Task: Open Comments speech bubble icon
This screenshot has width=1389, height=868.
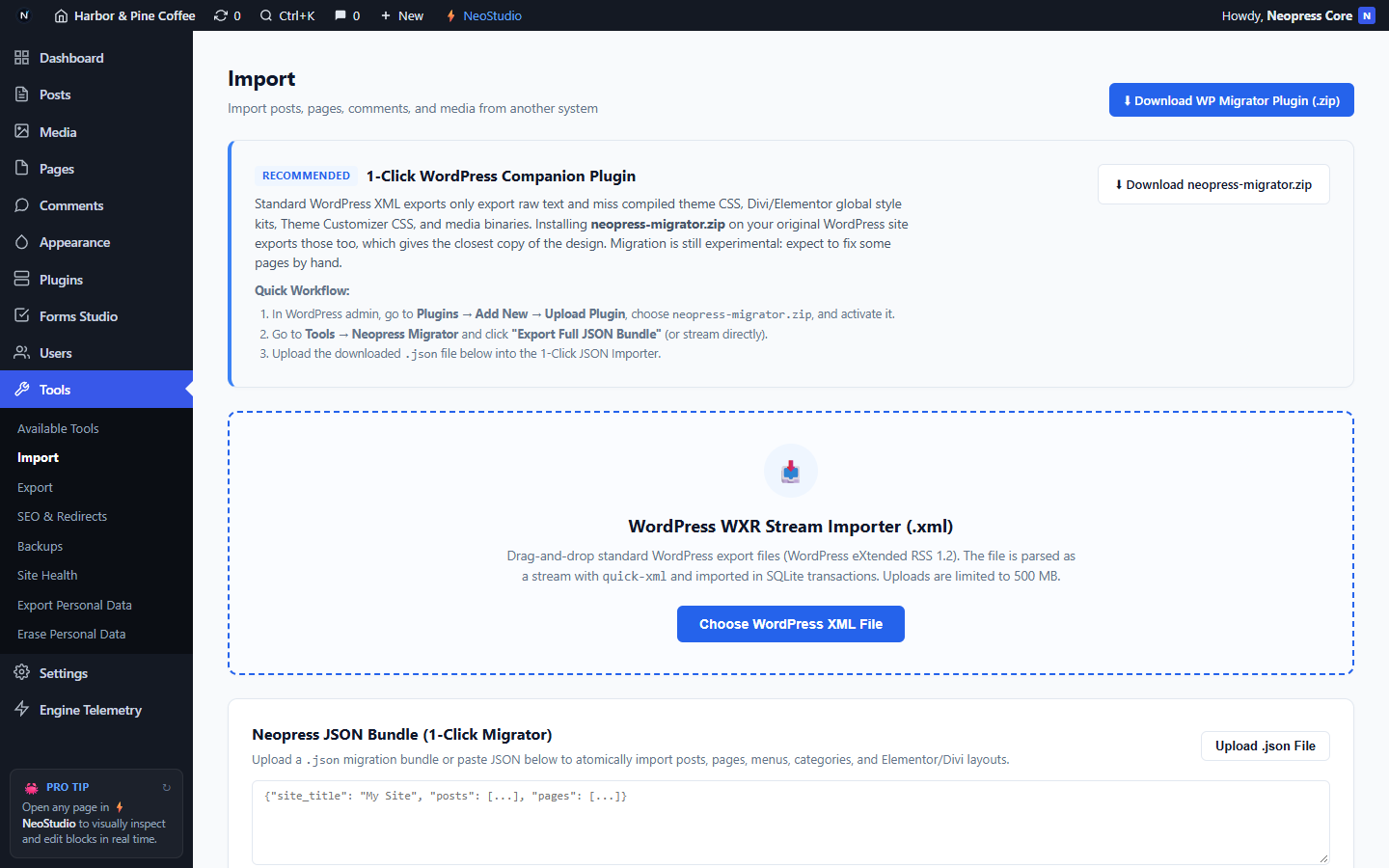Action: tap(22, 205)
